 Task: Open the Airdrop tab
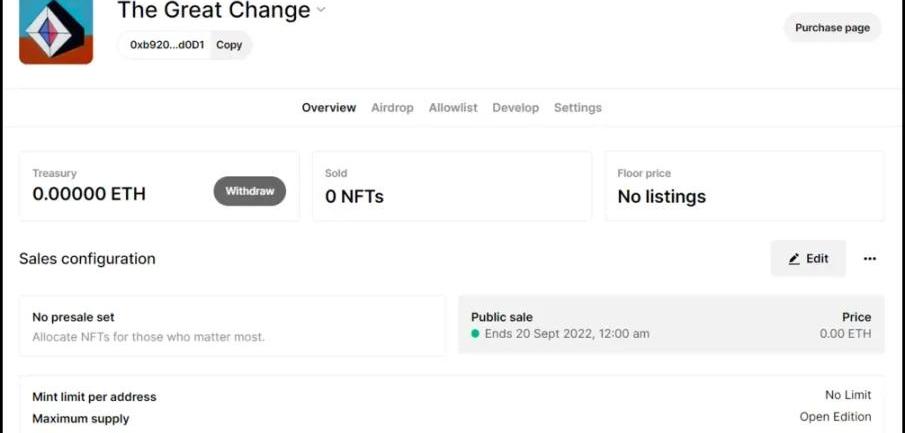point(392,108)
